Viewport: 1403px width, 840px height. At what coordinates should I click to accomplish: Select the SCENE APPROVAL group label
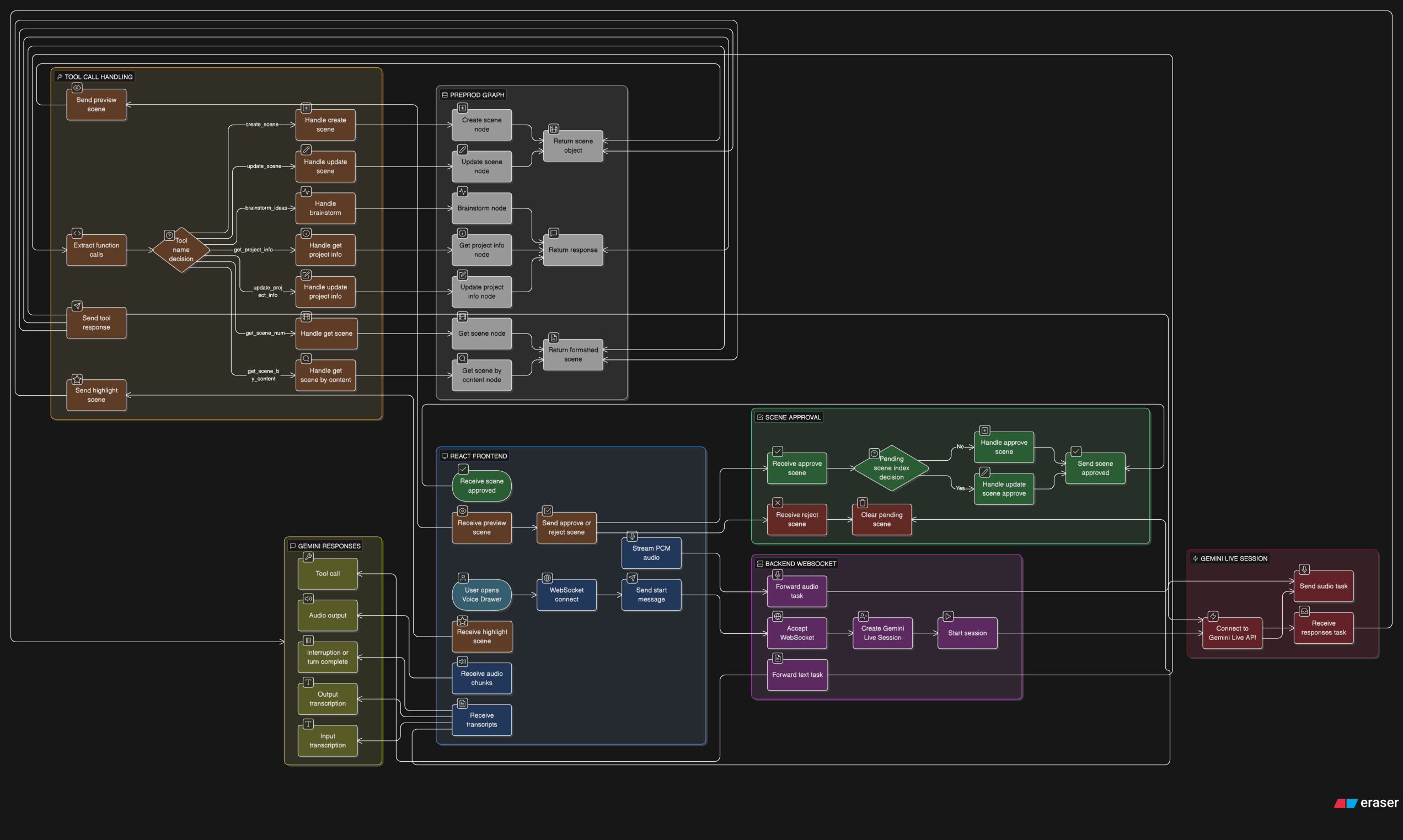[x=789, y=417]
